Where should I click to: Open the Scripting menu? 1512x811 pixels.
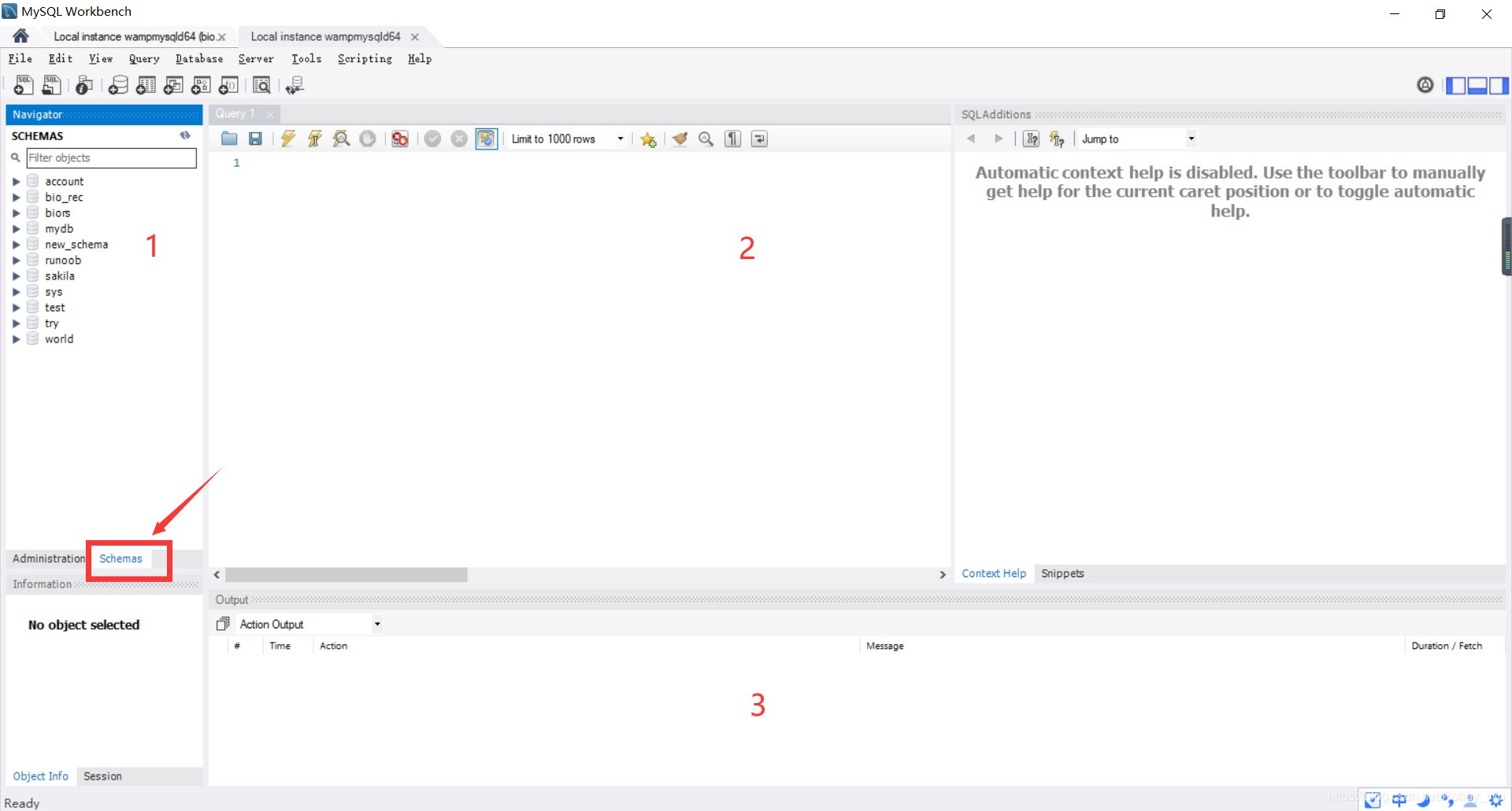point(365,58)
